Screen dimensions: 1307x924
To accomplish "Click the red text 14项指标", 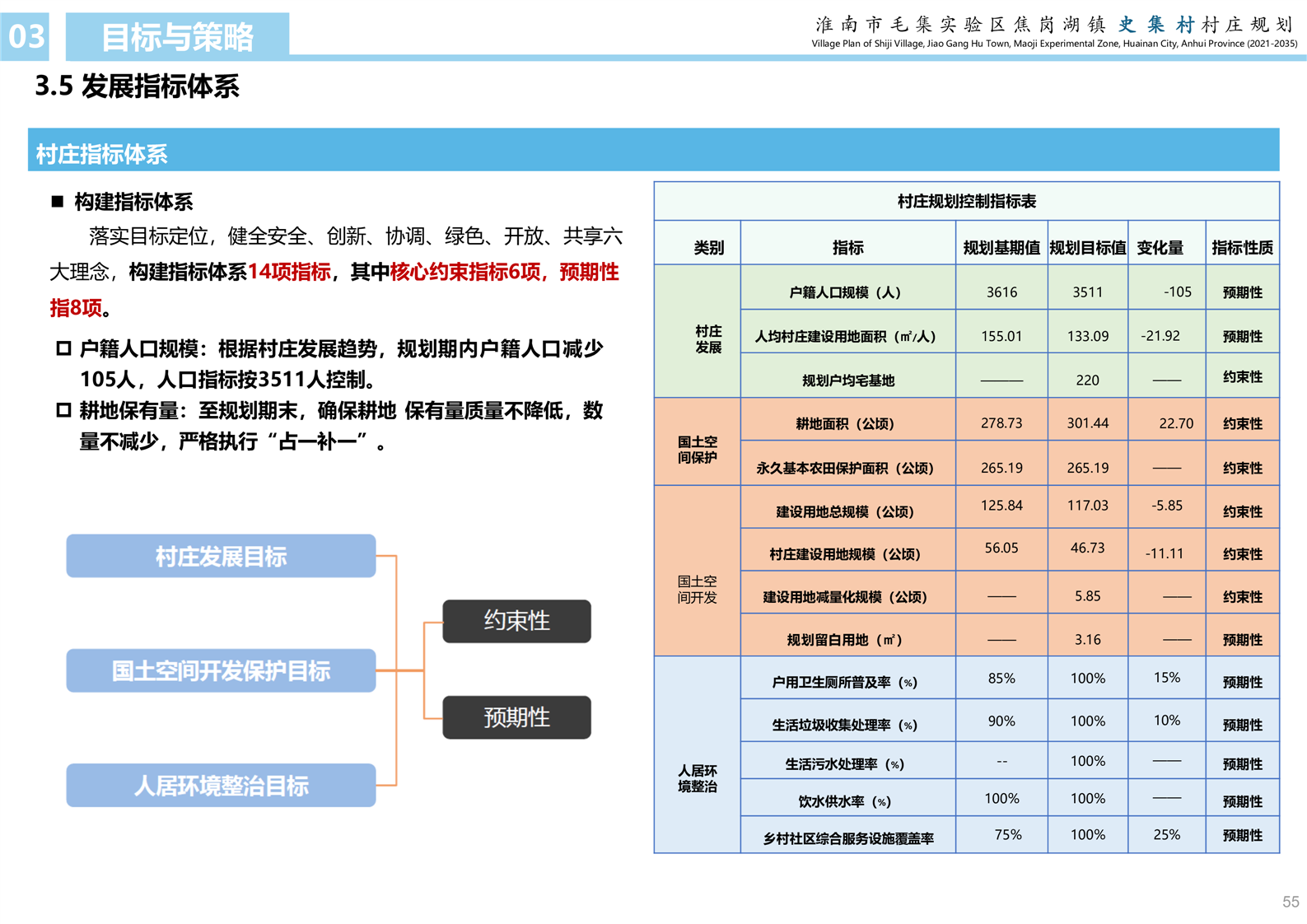I will (x=289, y=272).
